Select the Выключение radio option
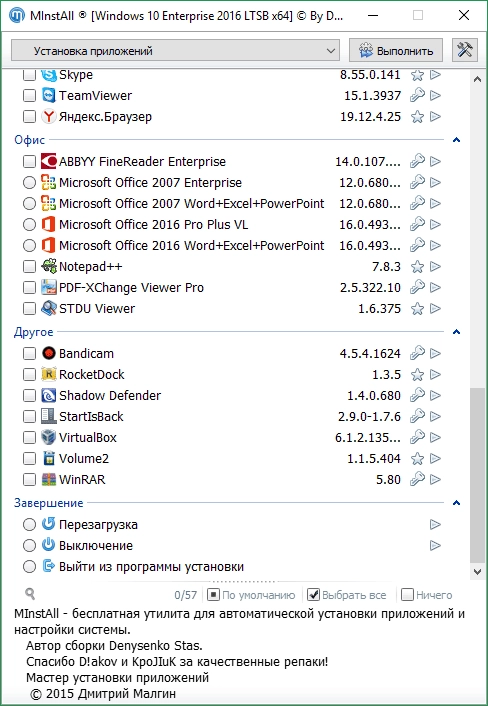This screenshot has height=706, width=488. pos(29,545)
